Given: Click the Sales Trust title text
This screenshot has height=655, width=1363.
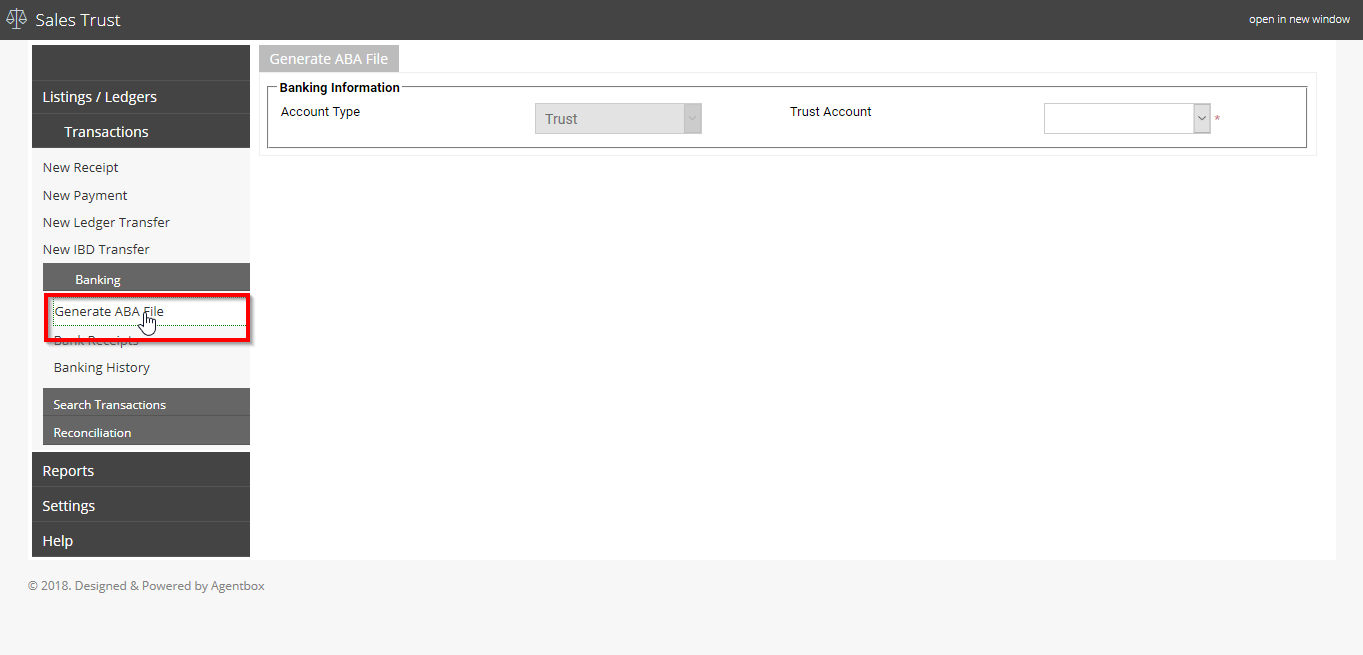Looking at the screenshot, I should pos(78,20).
